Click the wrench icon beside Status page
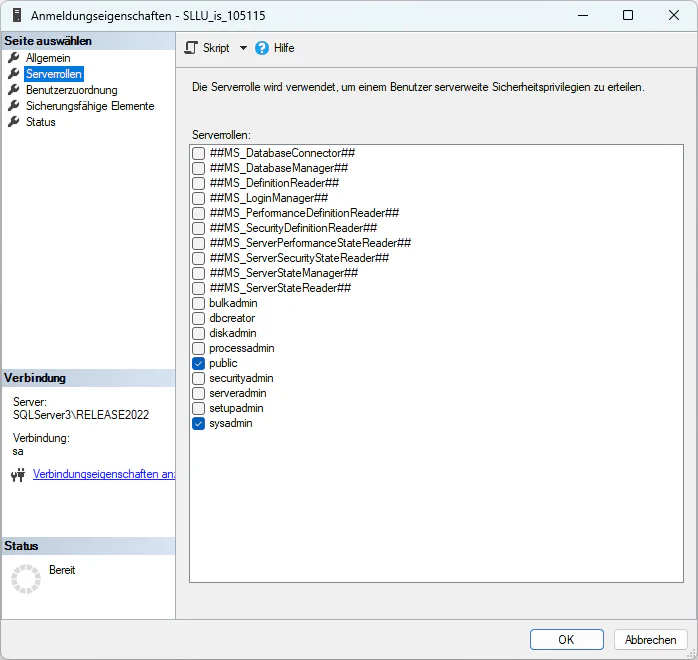This screenshot has width=698, height=660. [x=14, y=122]
